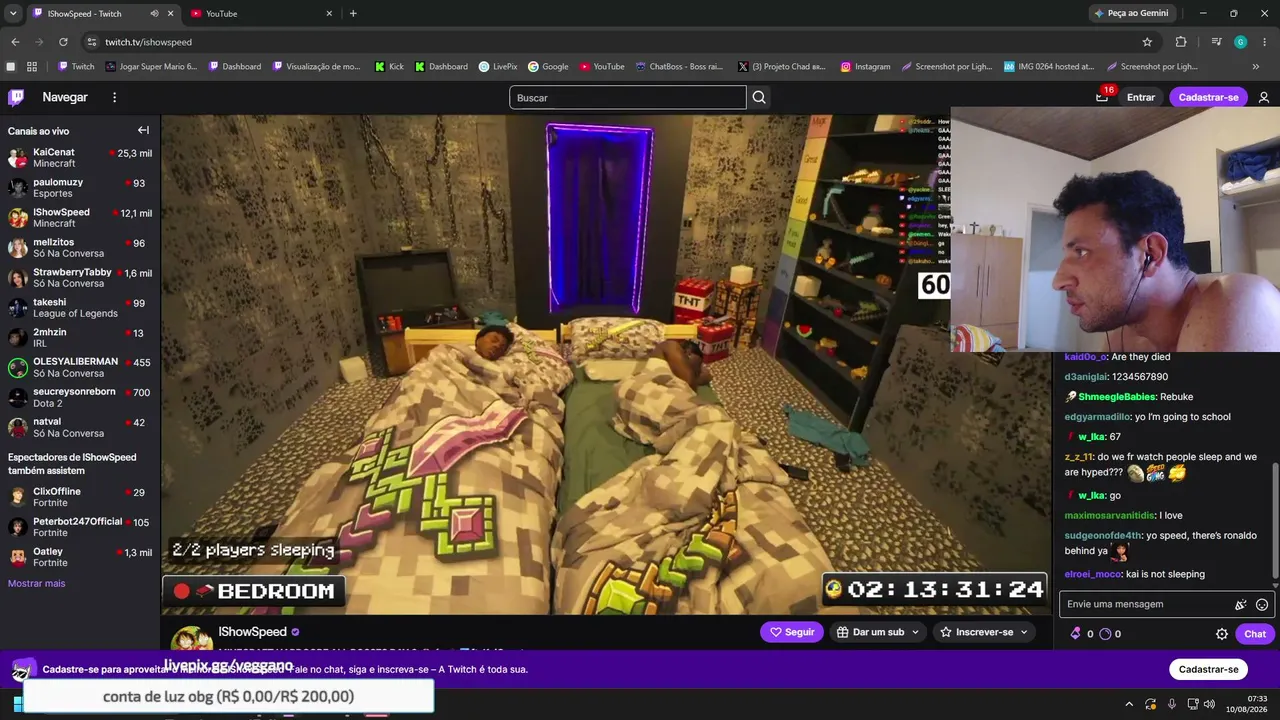
Task: Open the ChatBoss bookmark
Action: (x=679, y=67)
